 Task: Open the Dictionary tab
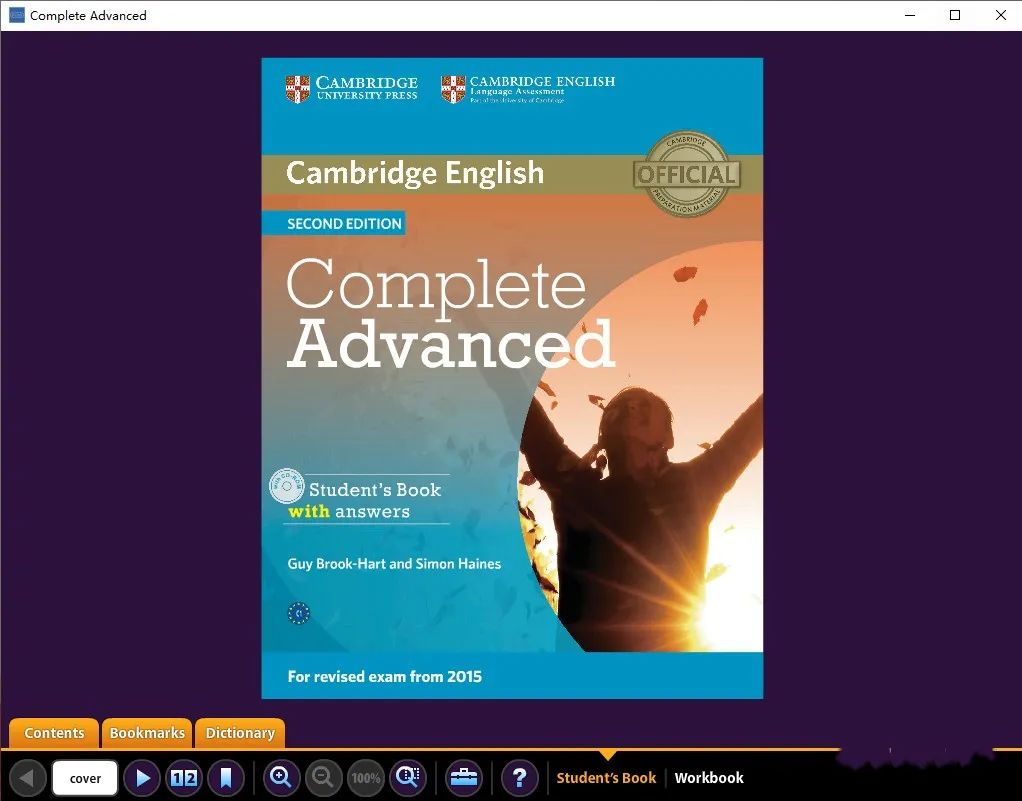[x=240, y=733]
